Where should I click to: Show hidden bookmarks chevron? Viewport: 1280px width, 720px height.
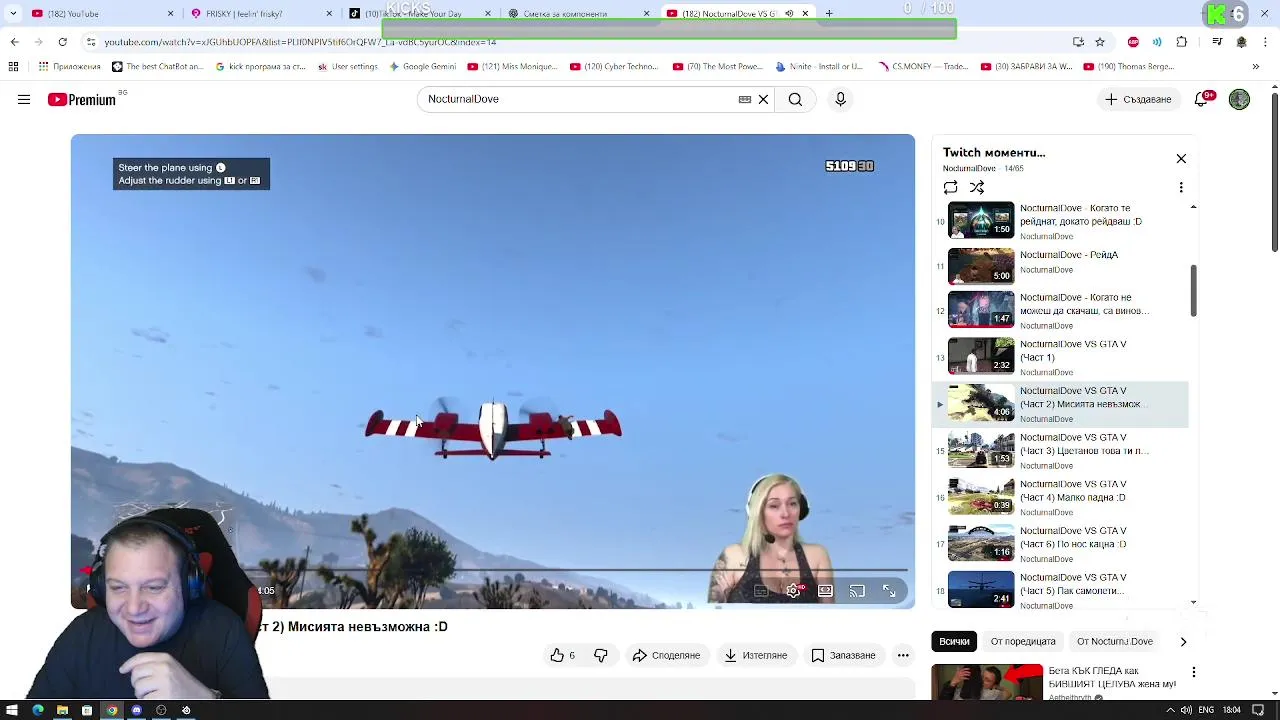pos(1256,67)
